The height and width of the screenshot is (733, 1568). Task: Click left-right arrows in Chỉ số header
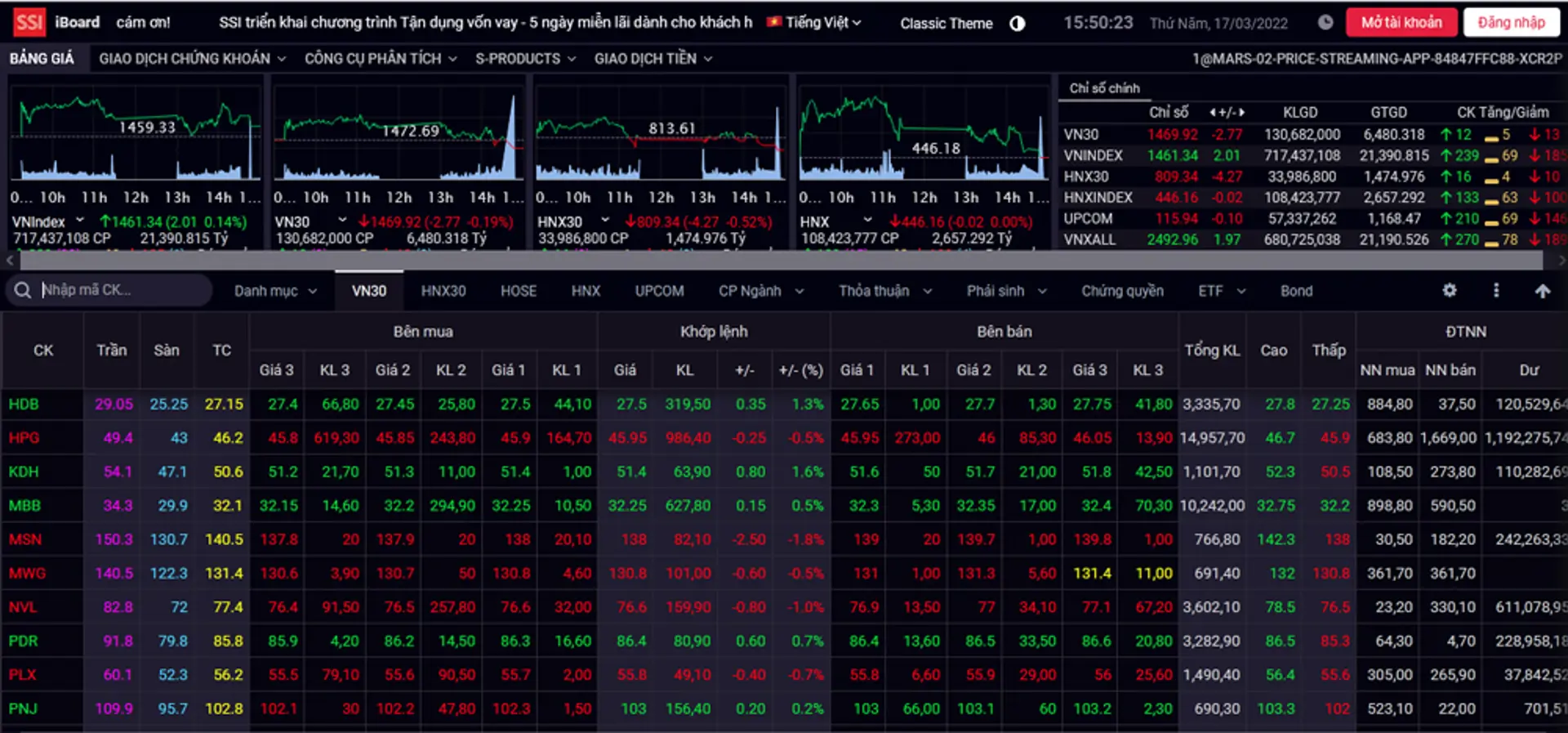(x=1227, y=112)
